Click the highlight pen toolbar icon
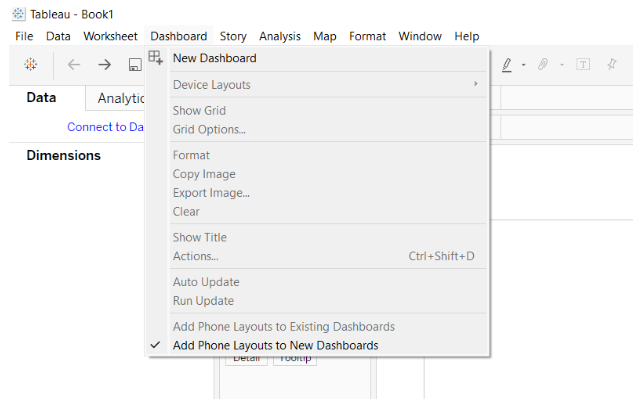This screenshot has width=644, height=403. 506,64
